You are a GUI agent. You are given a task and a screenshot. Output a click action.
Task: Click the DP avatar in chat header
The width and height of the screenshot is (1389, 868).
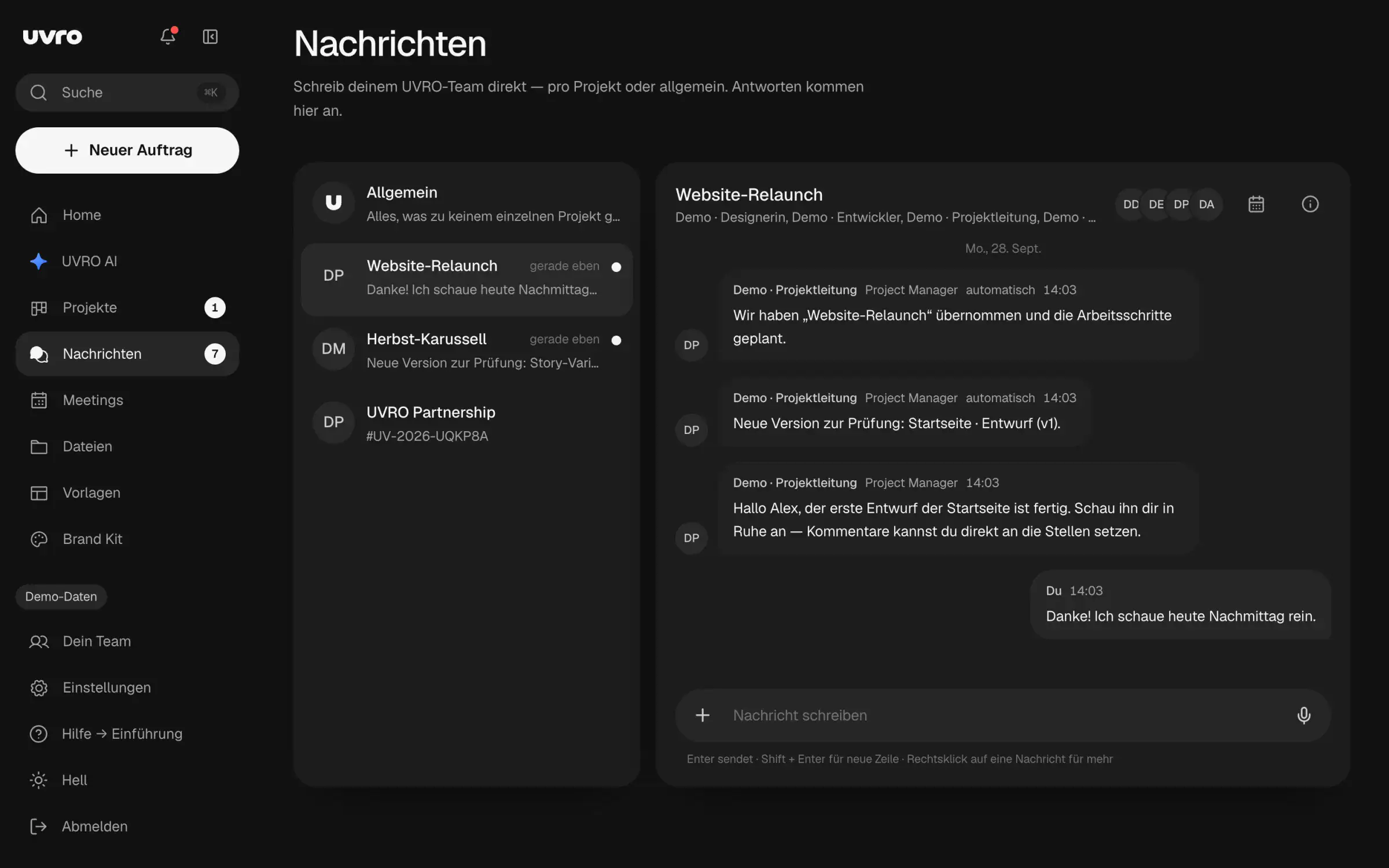[1181, 204]
